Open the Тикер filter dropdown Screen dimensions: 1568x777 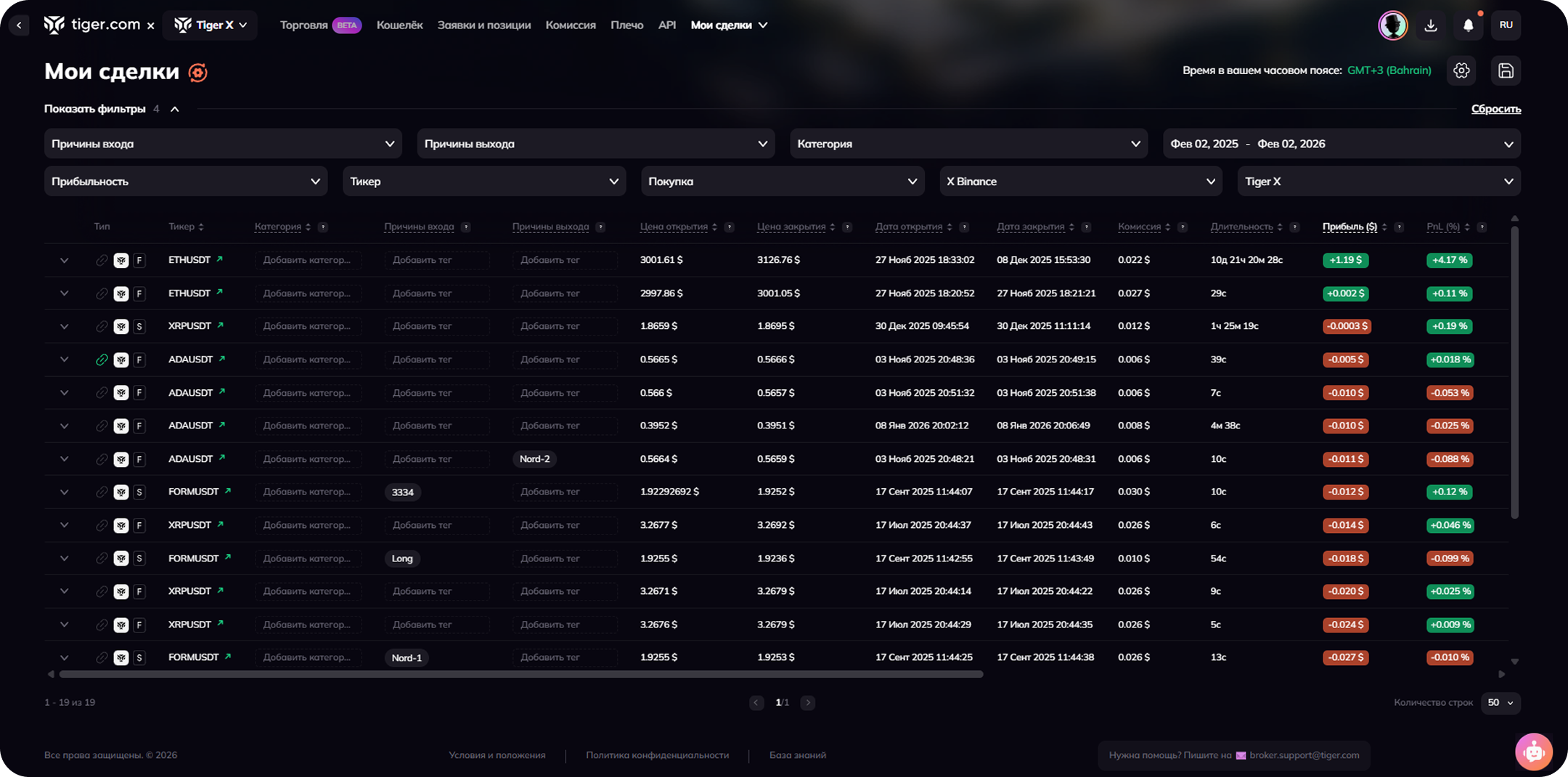pyautogui.click(x=483, y=182)
